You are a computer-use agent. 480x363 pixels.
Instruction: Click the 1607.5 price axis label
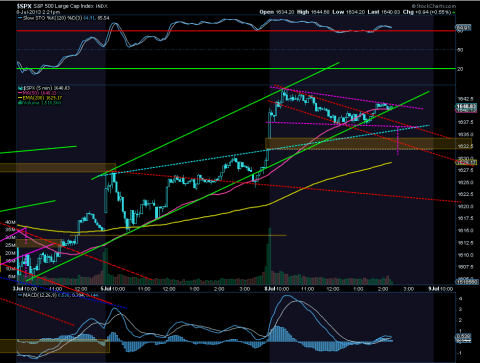coord(465,267)
